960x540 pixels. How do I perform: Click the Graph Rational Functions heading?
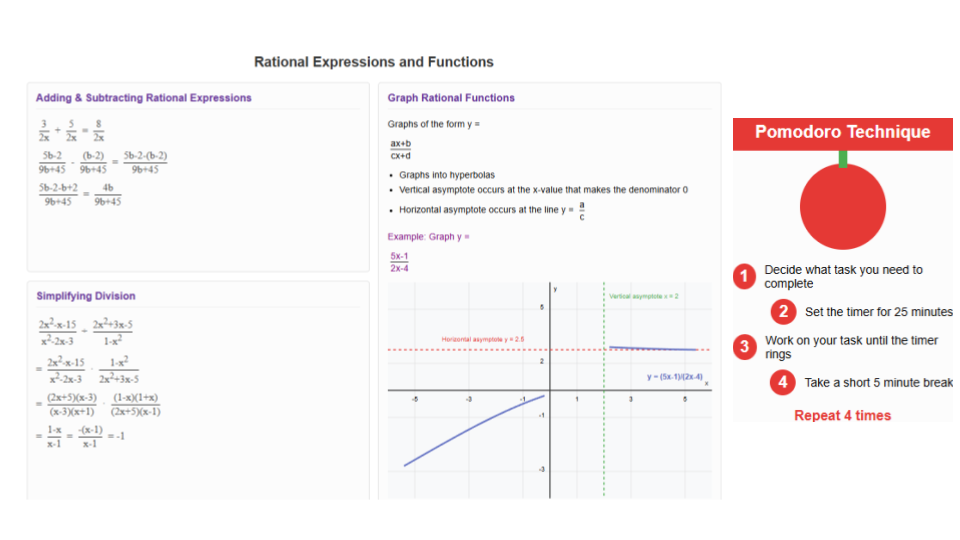point(451,98)
